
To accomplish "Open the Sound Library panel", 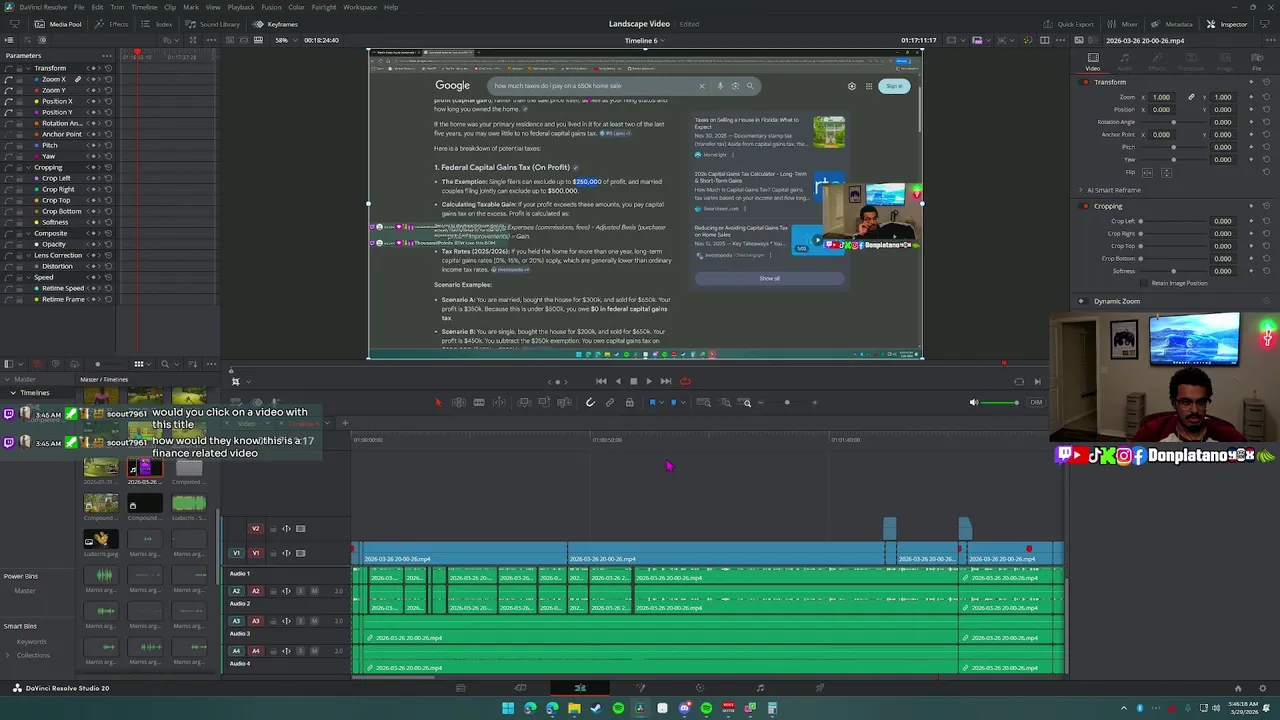I will [x=212, y=24].
